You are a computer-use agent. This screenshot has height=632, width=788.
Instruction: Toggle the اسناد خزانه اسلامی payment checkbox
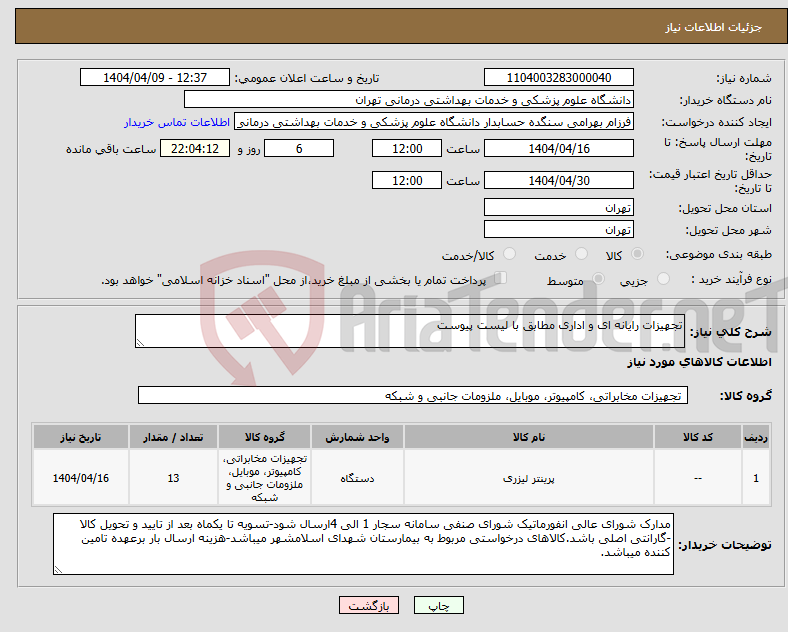pyautogui.click(x=501, y=278)
